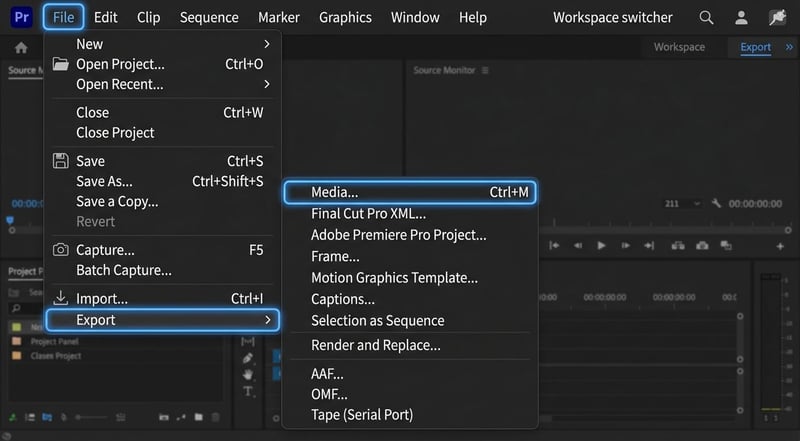
Task: Open the Help menu
Action: (472, 17)
